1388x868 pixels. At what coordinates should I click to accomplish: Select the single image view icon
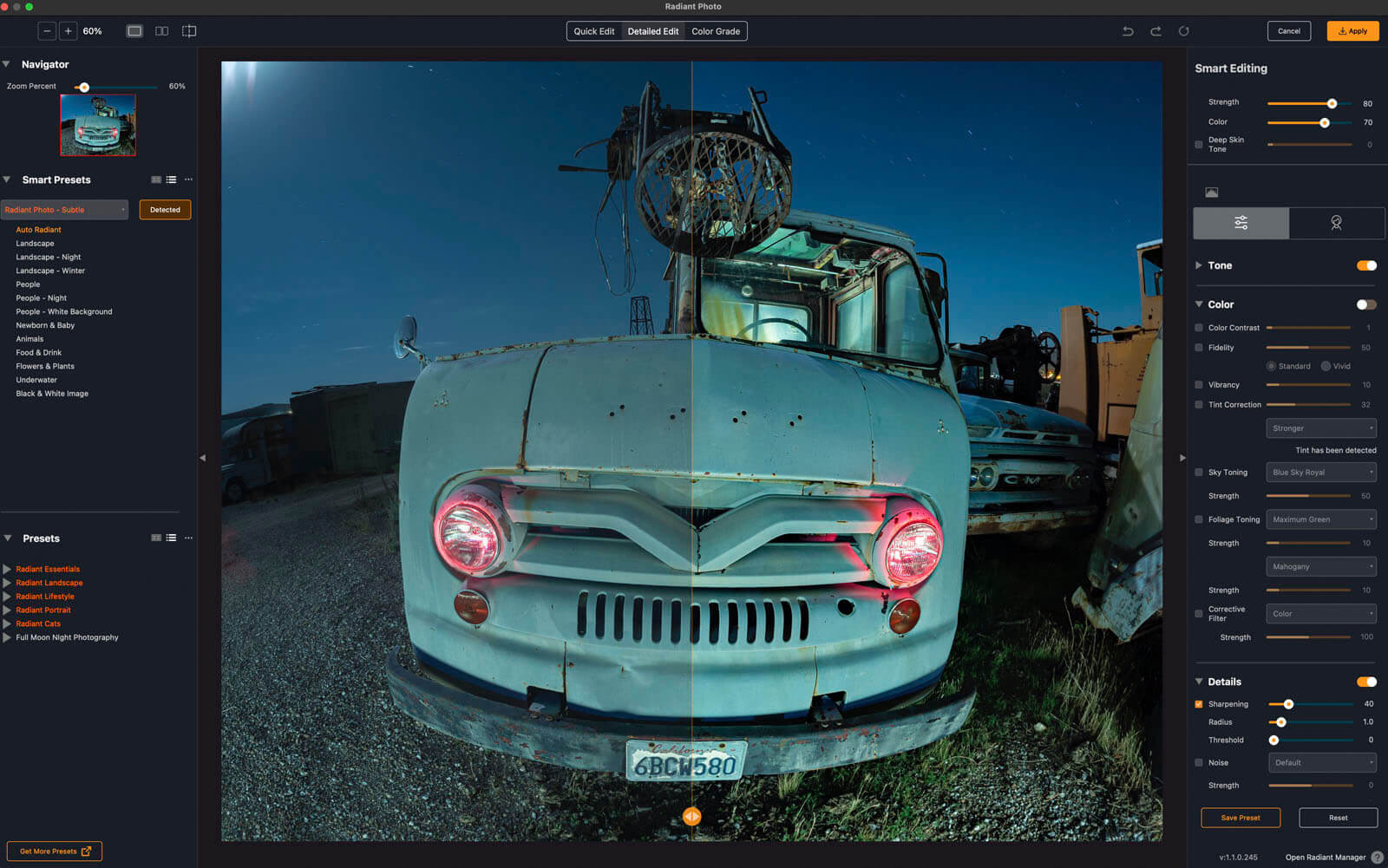[x=134, y=31]
